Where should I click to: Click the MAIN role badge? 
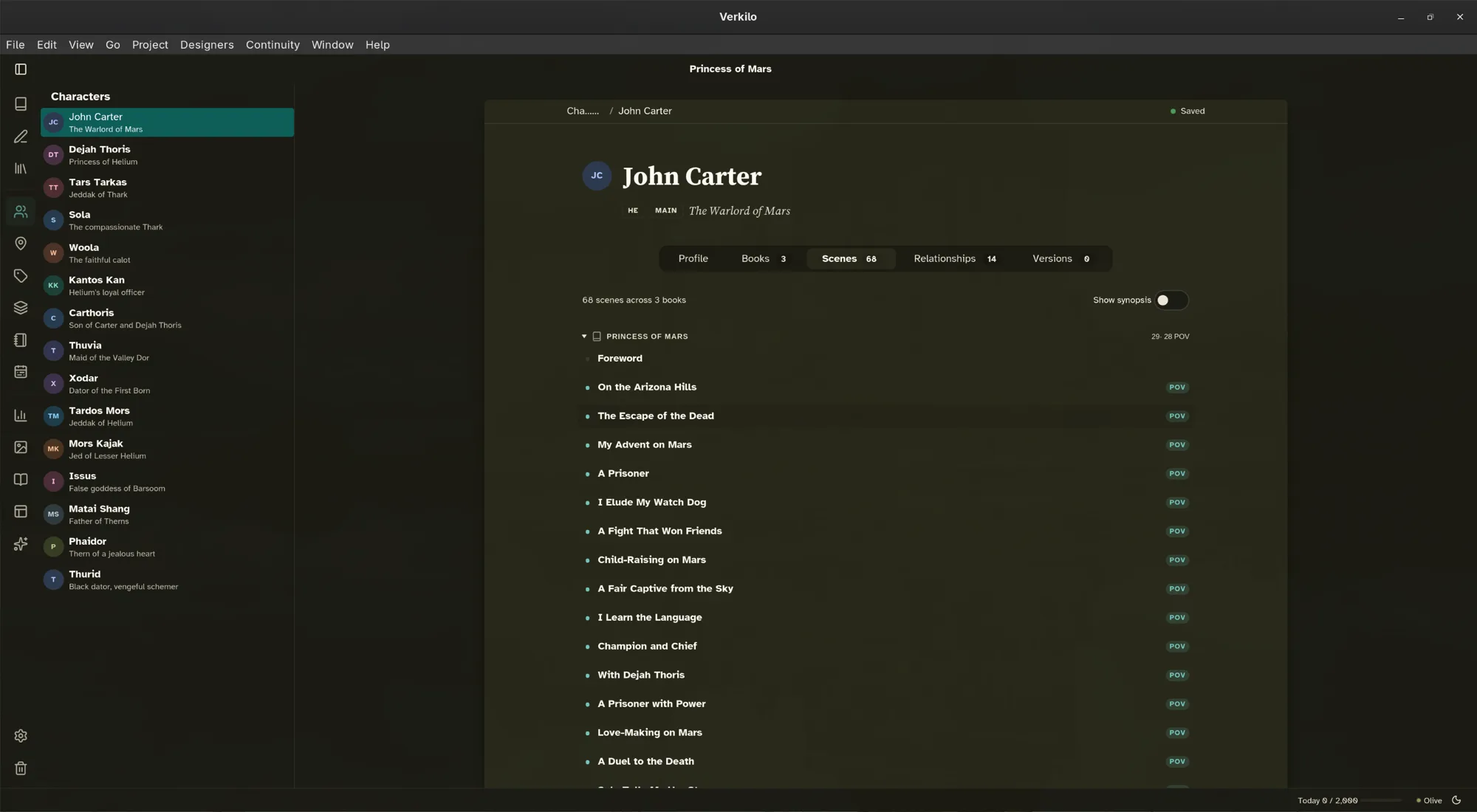(665, 211)
